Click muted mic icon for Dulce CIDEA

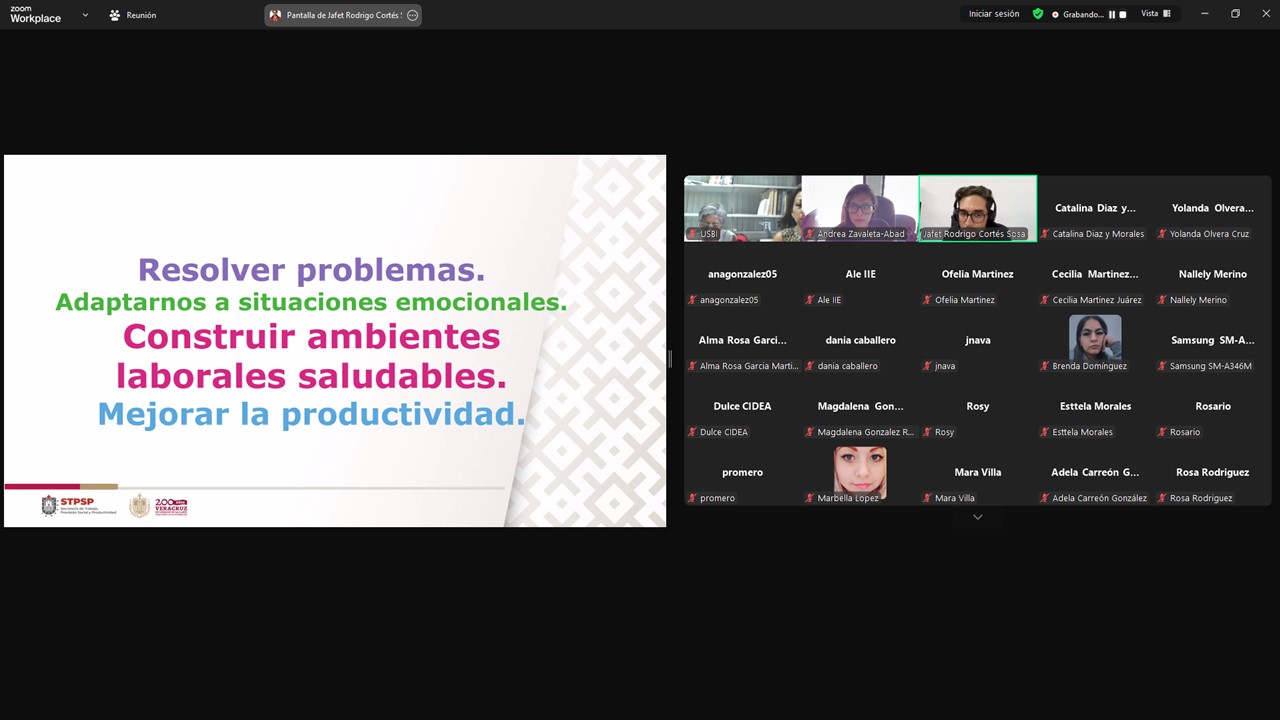click(692, 432)
